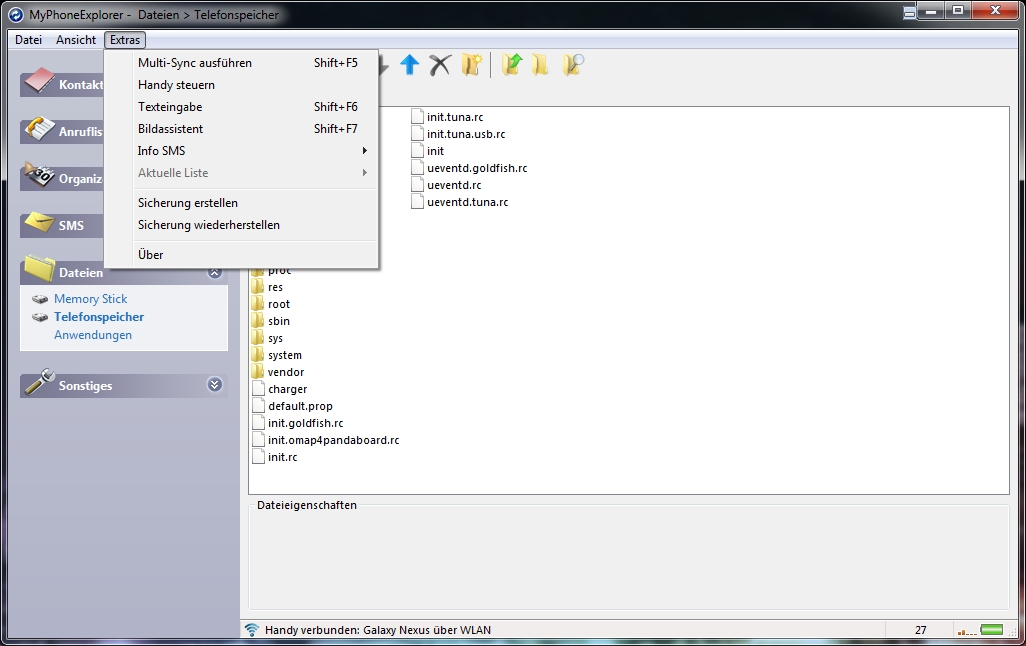Click the WLAN connection status icon
Screen dimensions: 1026x646
252,630
